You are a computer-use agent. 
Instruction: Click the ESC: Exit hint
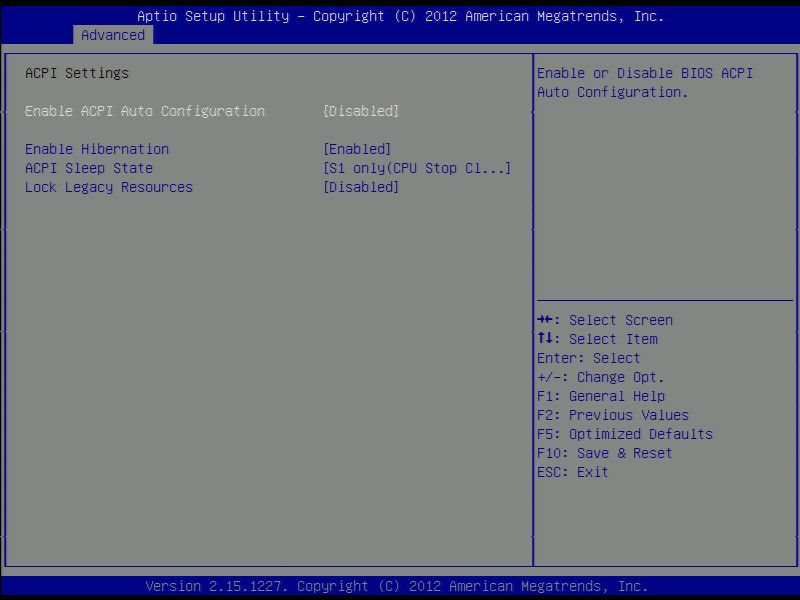coord(572,472)
